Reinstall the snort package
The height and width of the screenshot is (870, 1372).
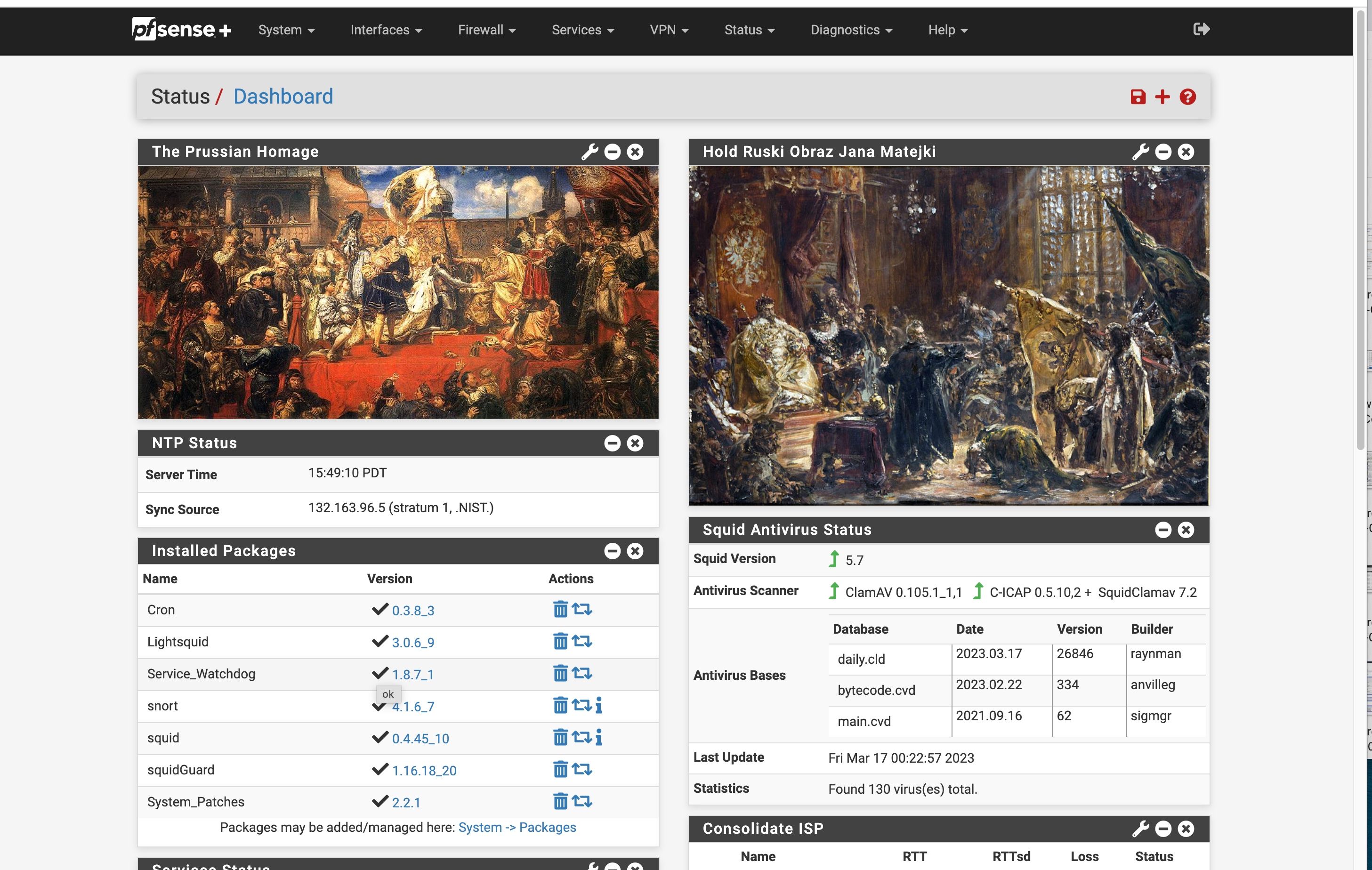[582, 705]
